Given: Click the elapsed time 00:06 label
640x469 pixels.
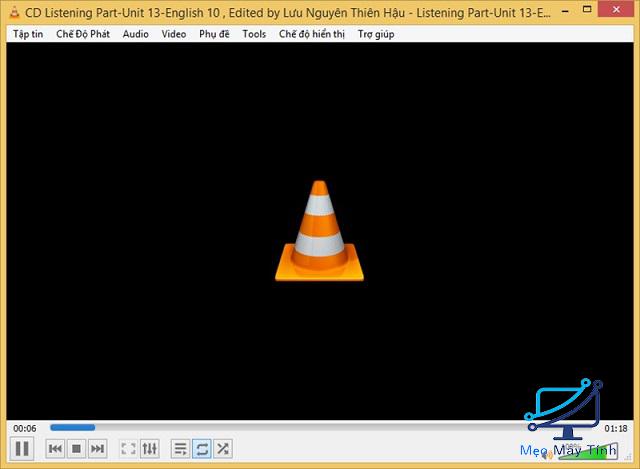Looking at the screenshot, I should coord(23,428).
